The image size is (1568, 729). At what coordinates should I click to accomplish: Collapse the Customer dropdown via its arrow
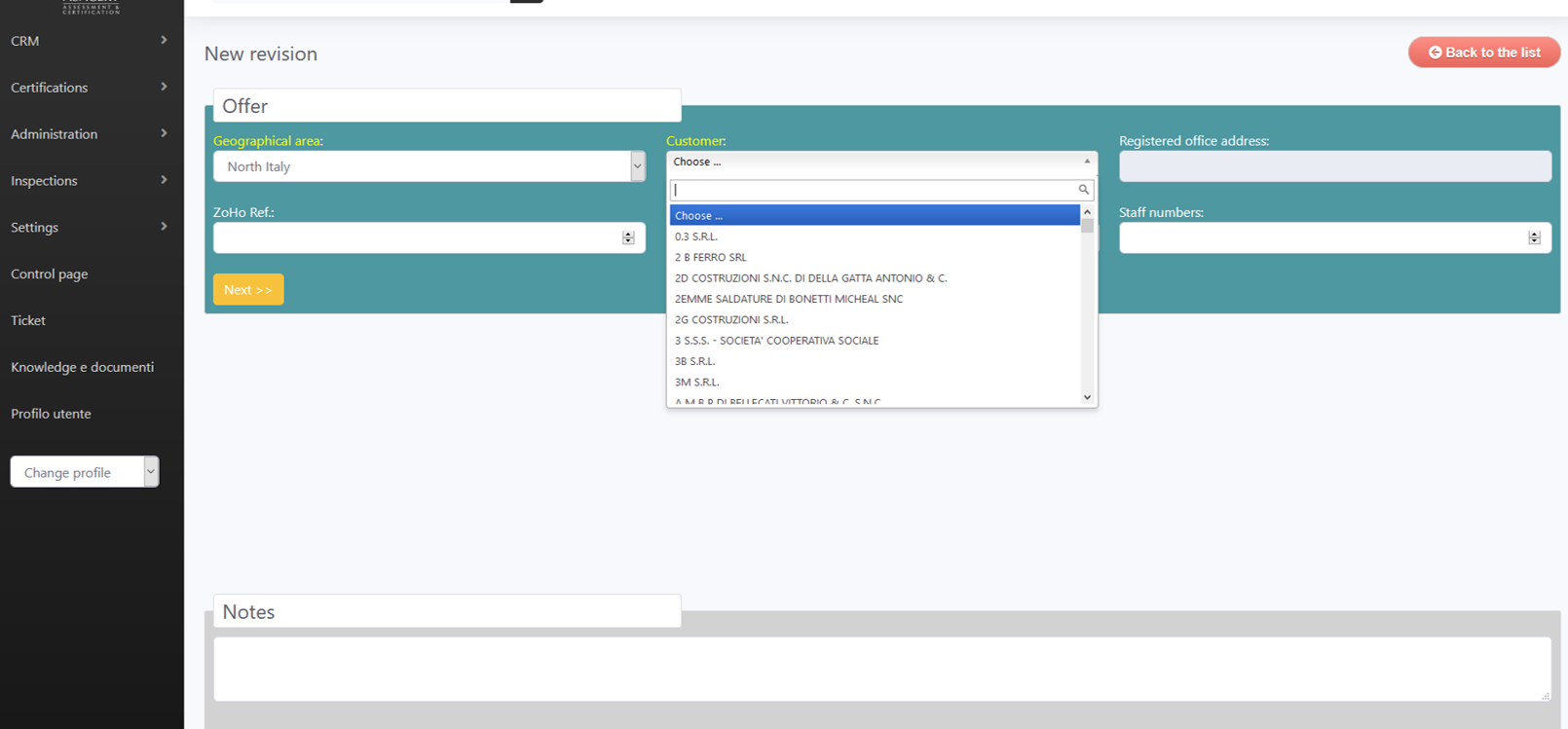[x=1087, y=162]
